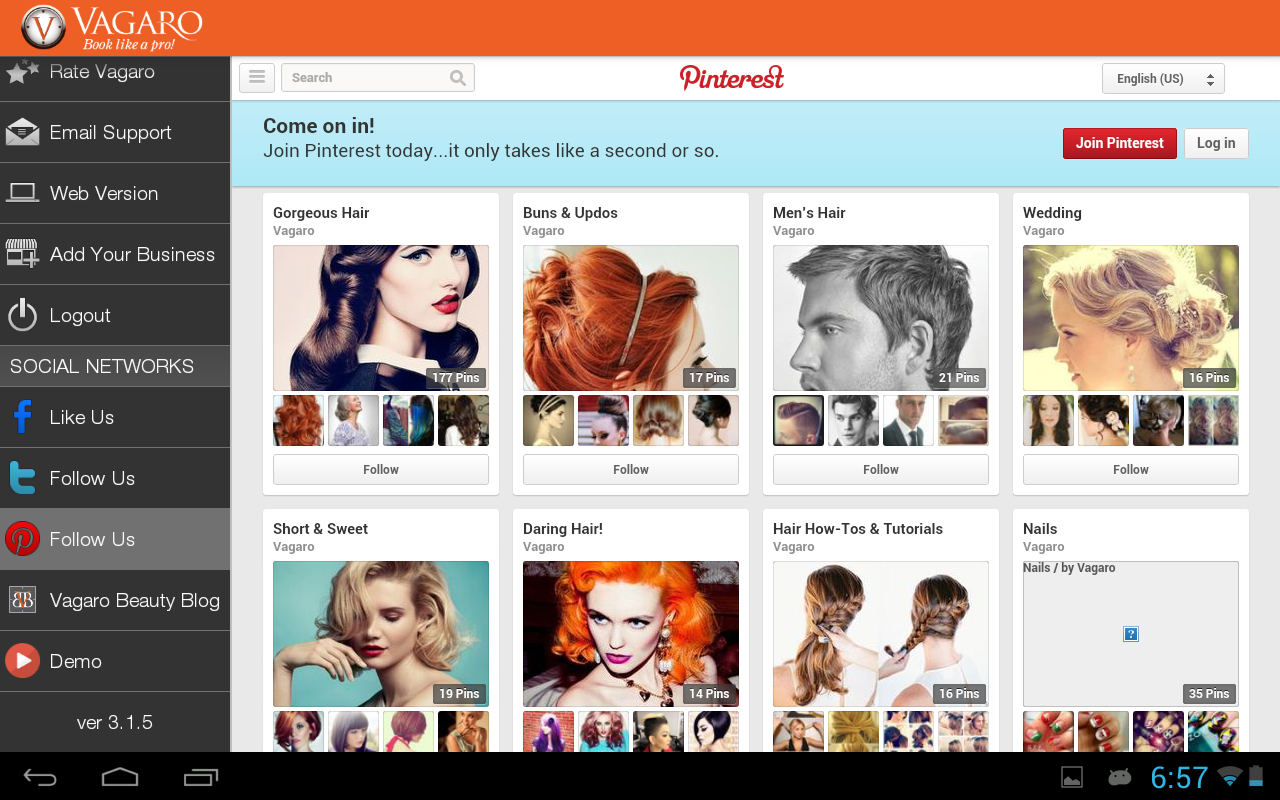
Task: Open Buns & Updos cover image
Action: 631,318
